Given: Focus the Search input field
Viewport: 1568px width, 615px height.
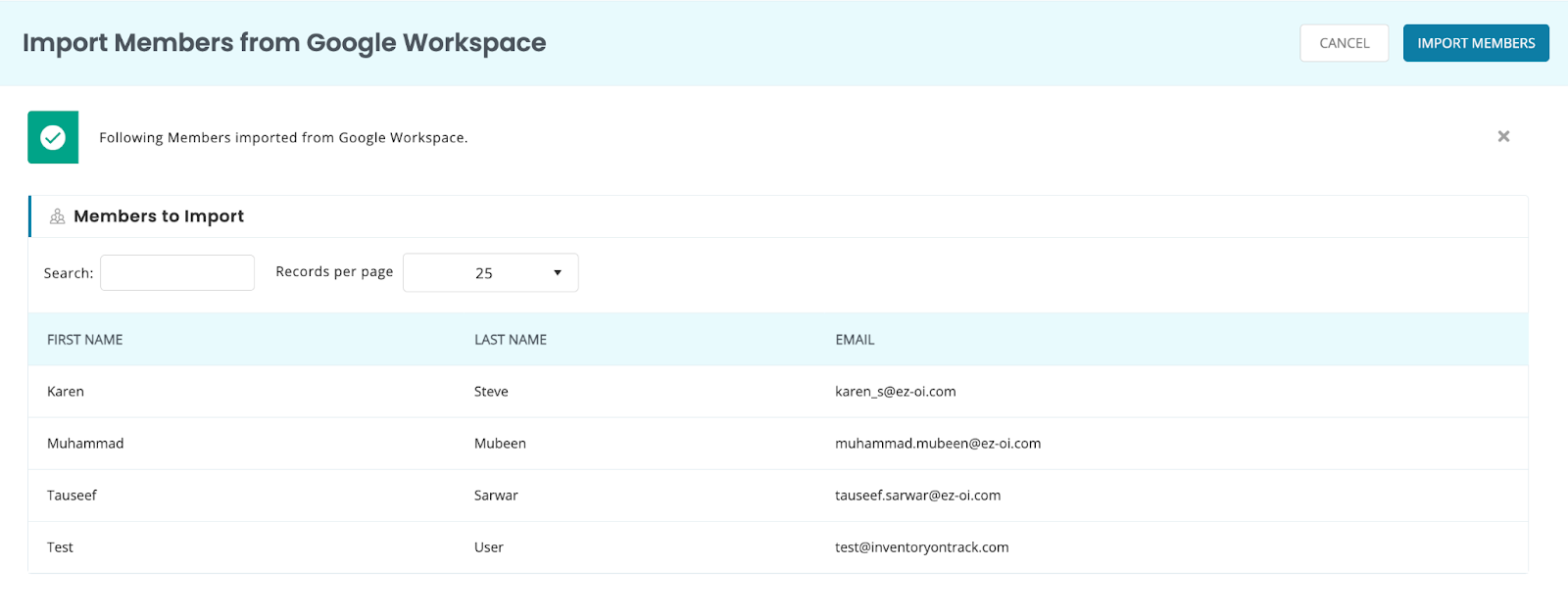Looking at the screenshot, I should point(177,272).
